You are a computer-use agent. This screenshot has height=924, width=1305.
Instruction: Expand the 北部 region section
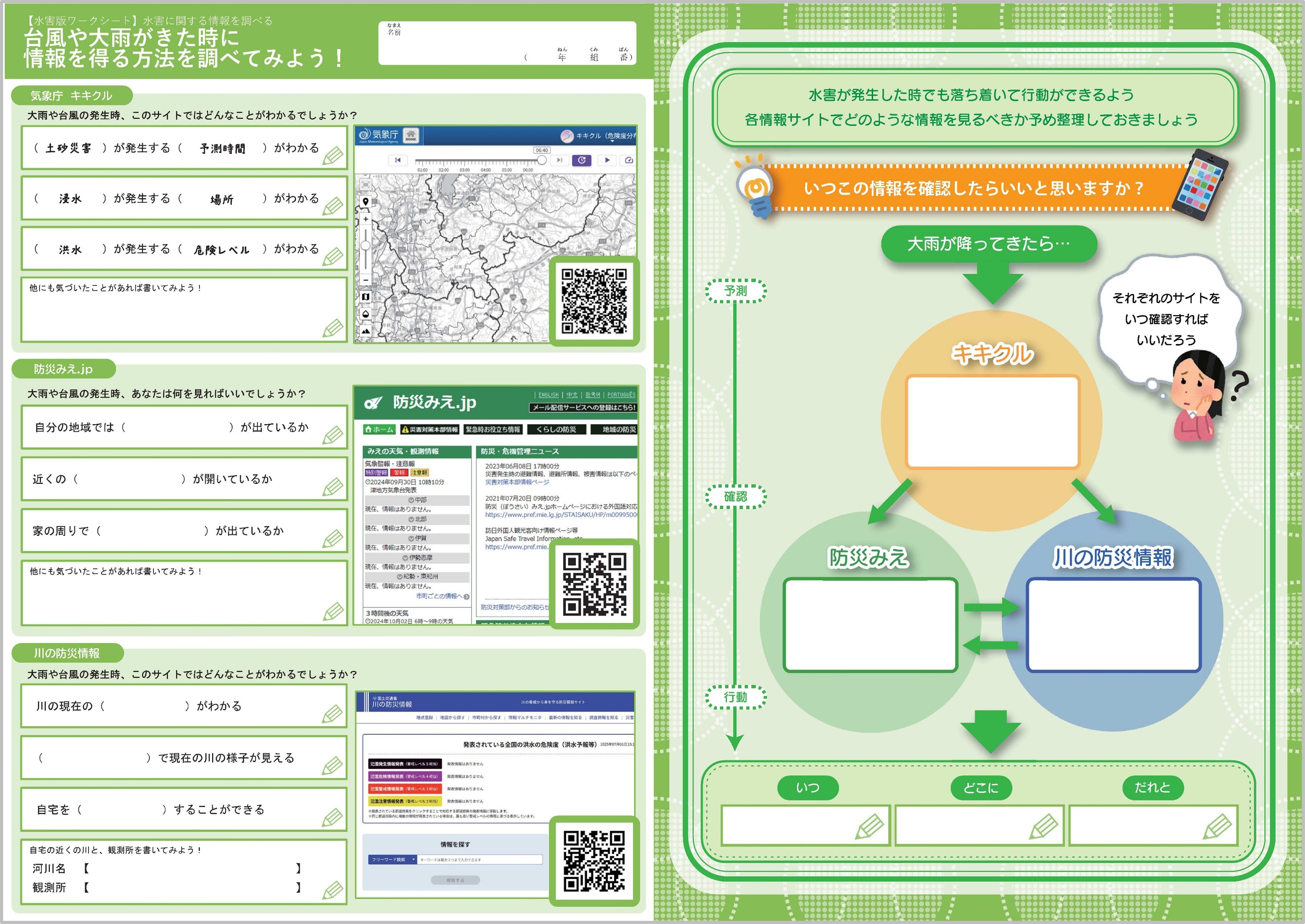[417, 519]
